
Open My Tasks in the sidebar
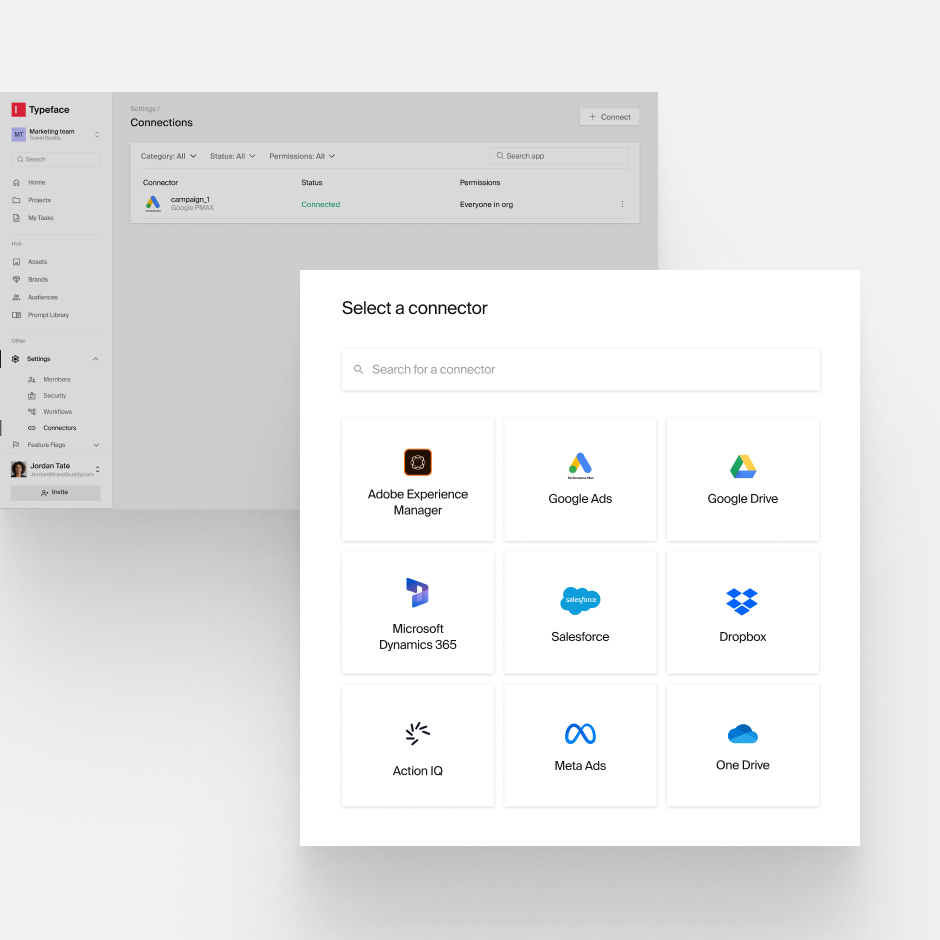pyautogui.click(x=40, y=218)
